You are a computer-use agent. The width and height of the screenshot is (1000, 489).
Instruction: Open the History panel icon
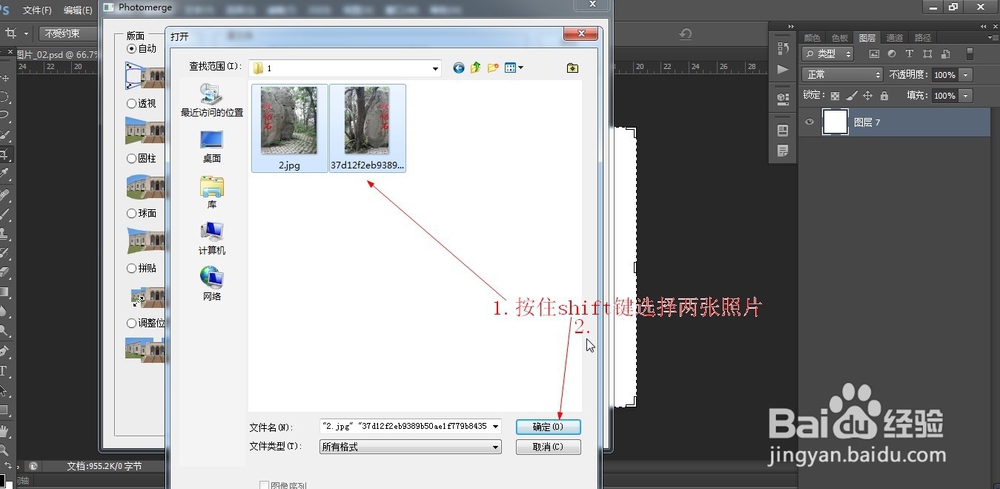pyautogui.click(x=783, y=48)
